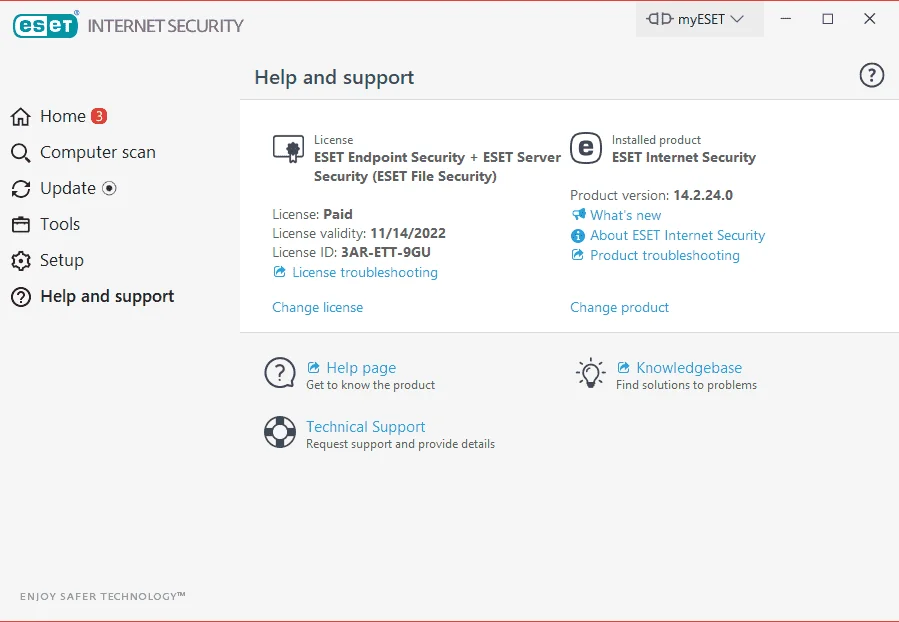Screen dimensions: 899x622
Task: Open Product troubleshooting link
Action: tap(665, 256)
